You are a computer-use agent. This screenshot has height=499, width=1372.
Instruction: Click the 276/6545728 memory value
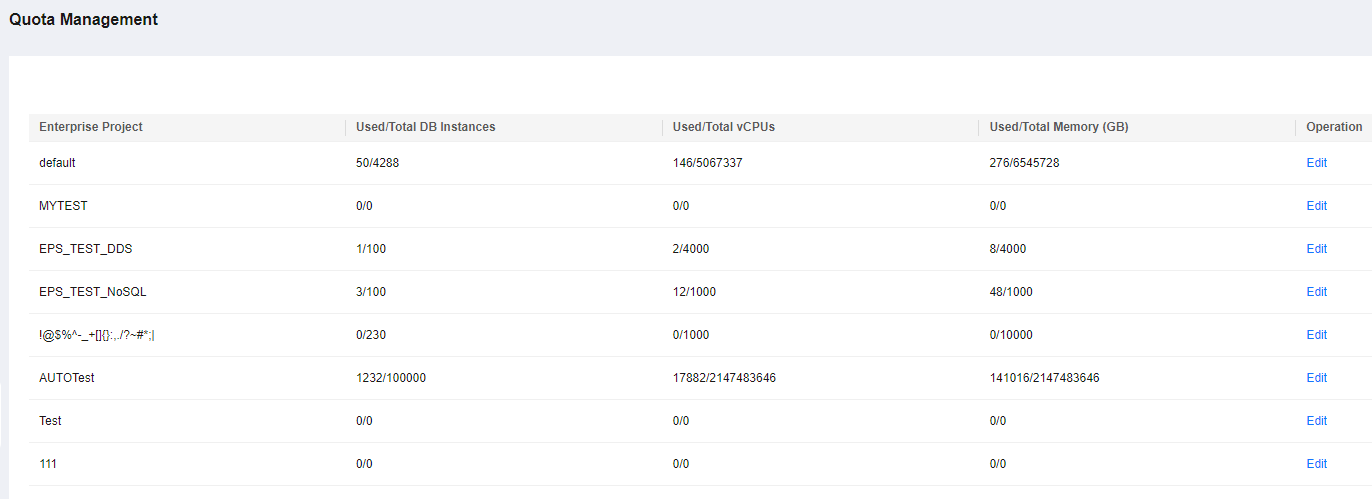[x=1024, y=163]
